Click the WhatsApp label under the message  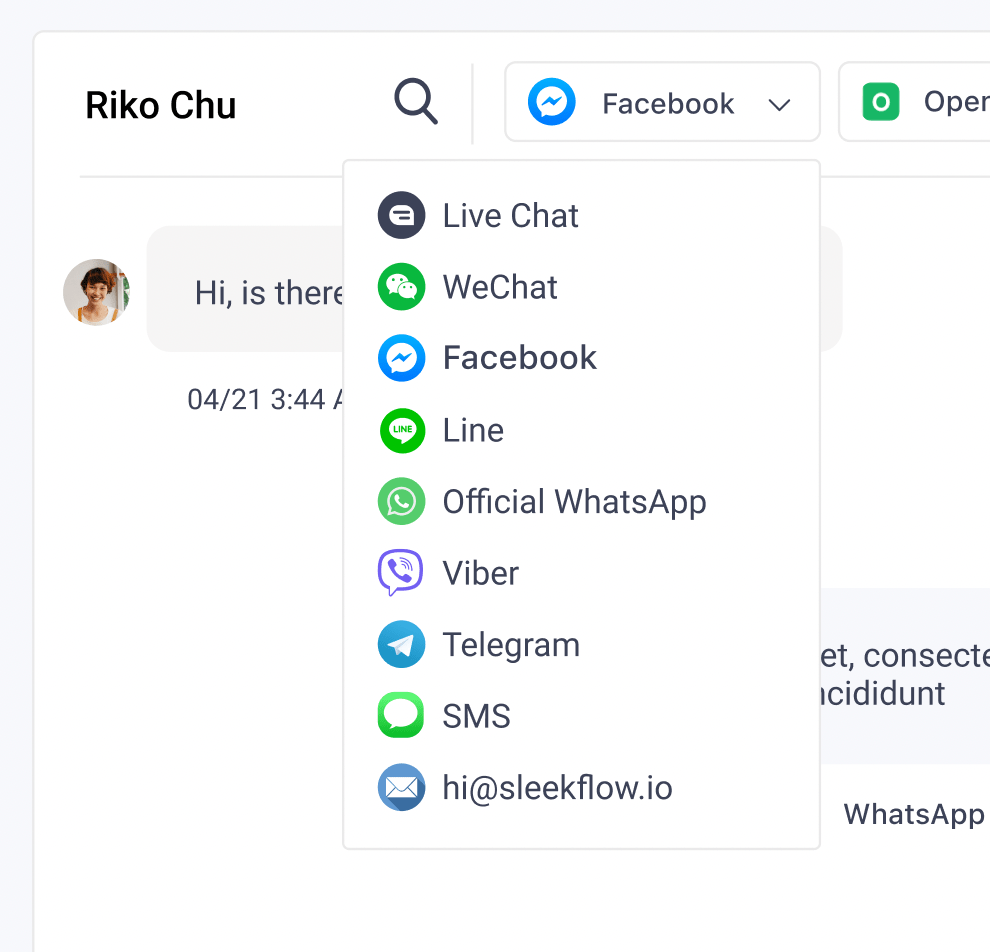coord(914,814)
